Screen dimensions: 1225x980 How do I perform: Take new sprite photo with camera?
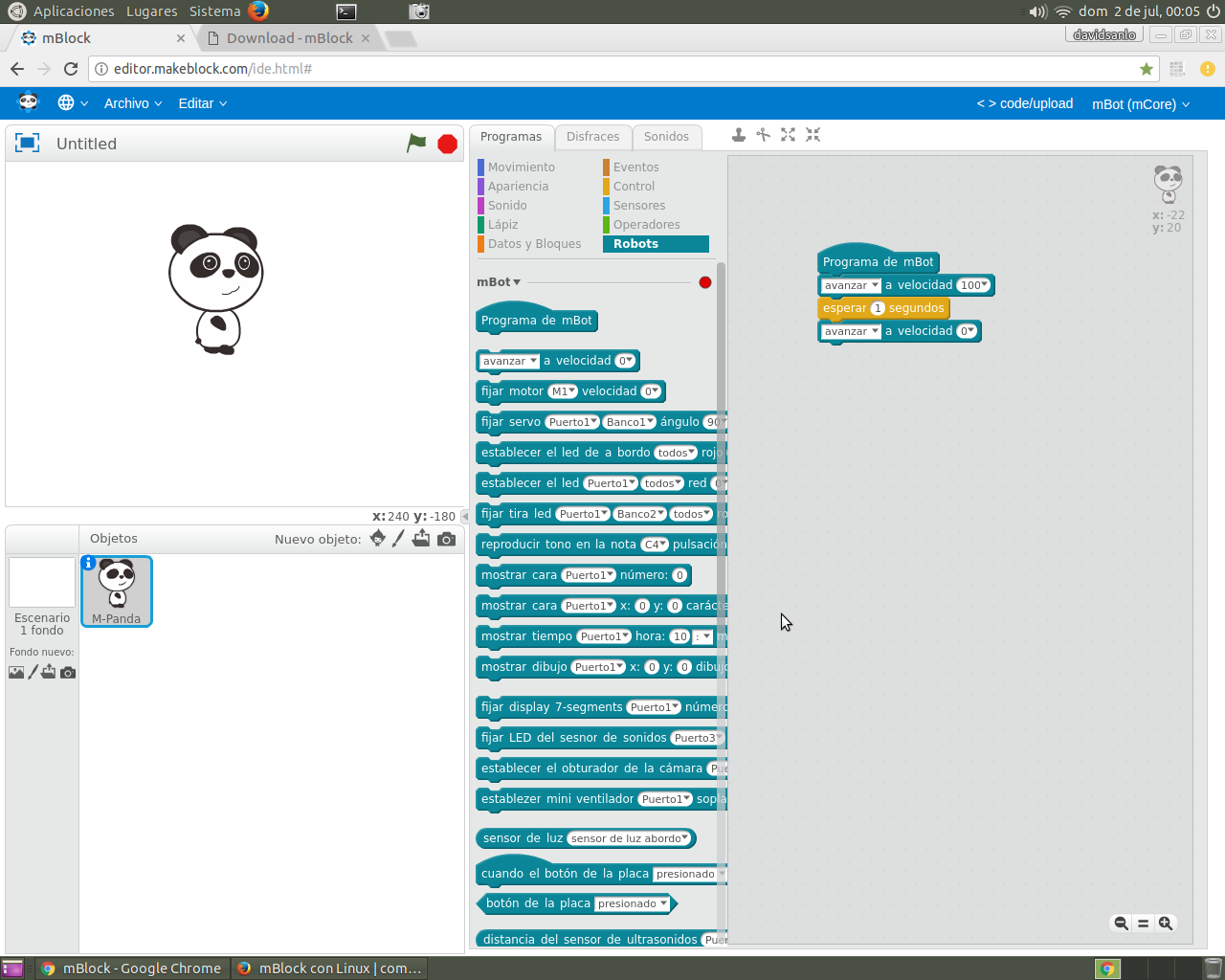tap(446, 539)
